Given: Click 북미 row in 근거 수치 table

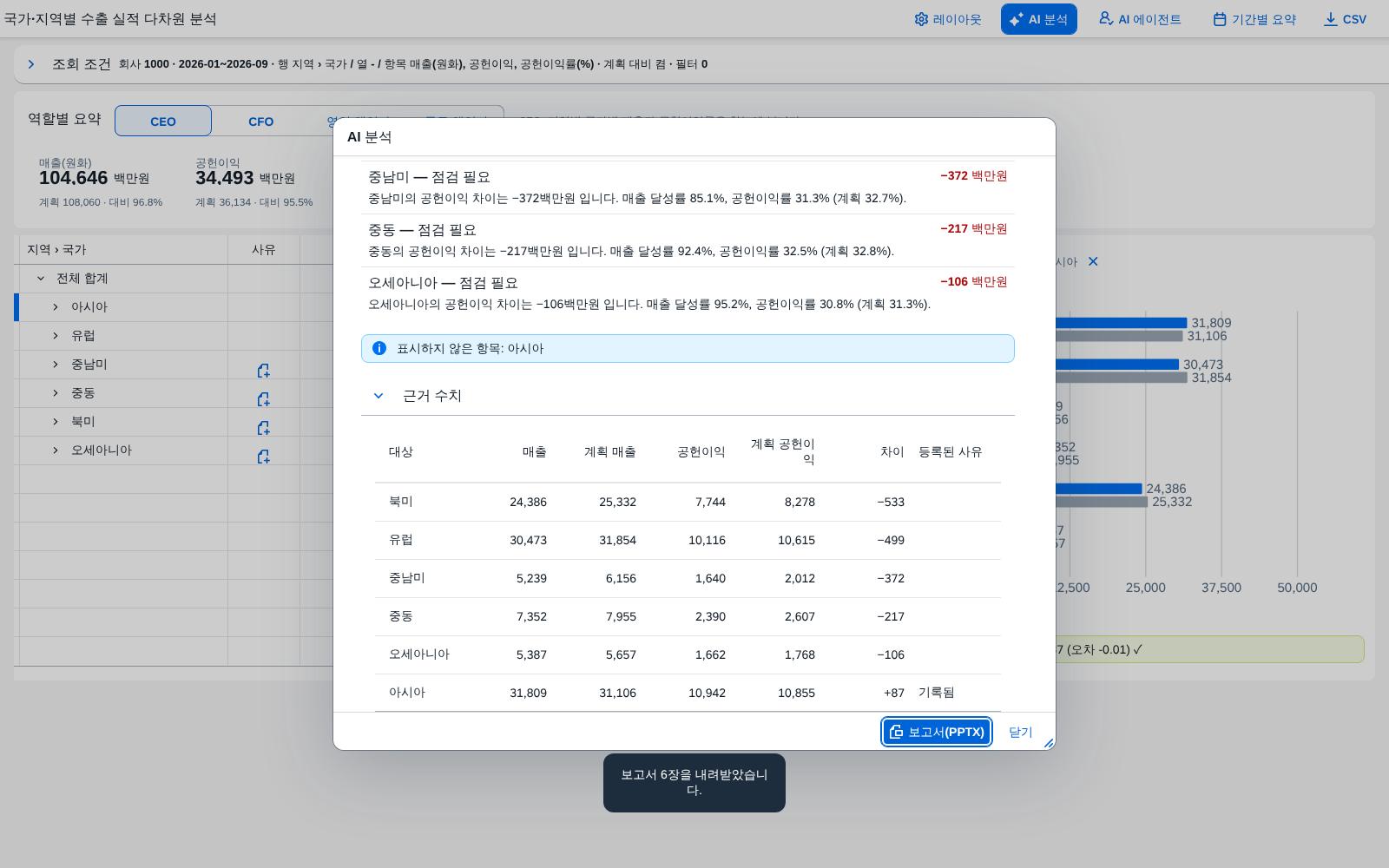Looking at the screenshot, I should click(x=688, y=502).
